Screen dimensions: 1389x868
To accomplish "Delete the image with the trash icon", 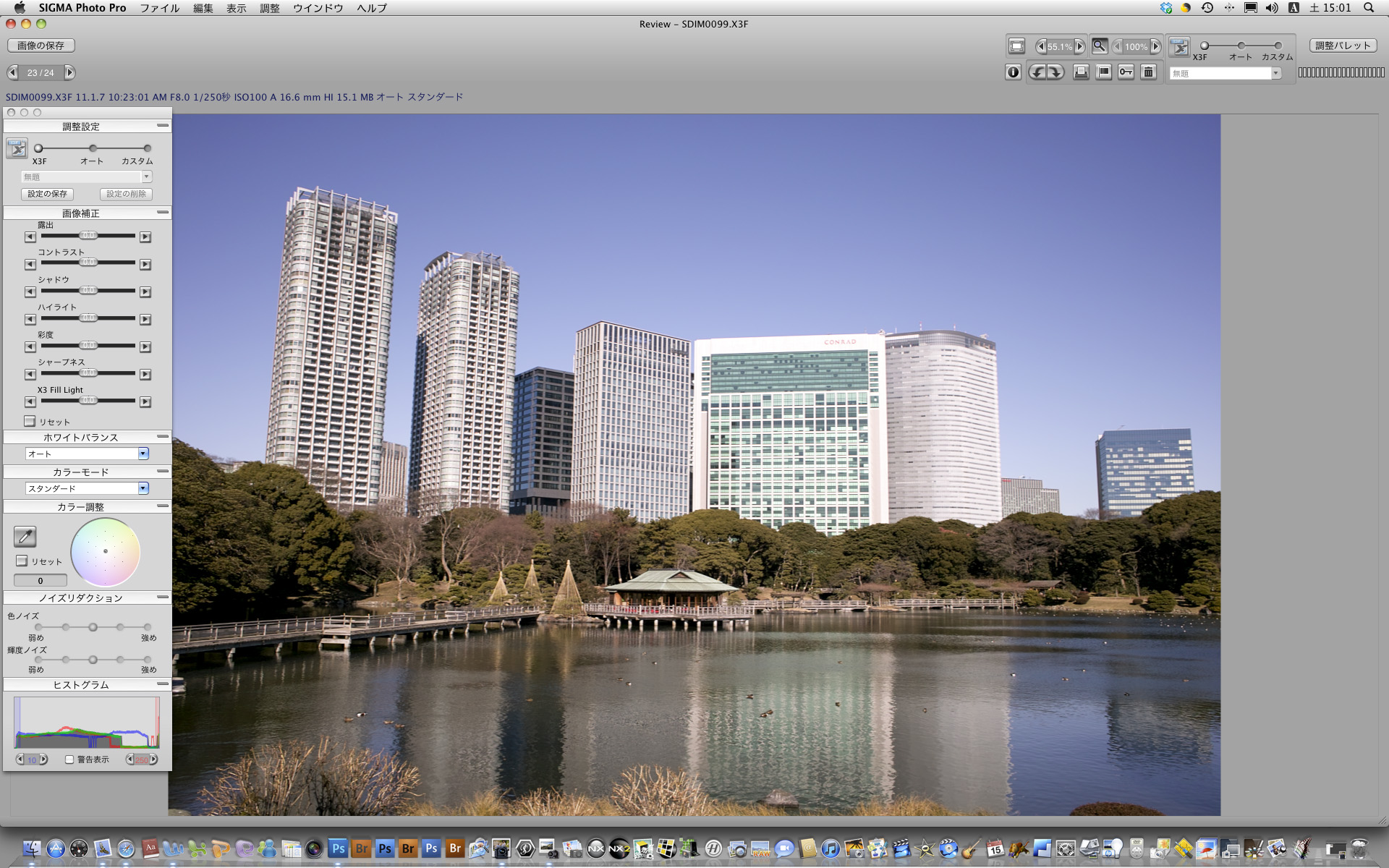I will (x=1148, y=72).
